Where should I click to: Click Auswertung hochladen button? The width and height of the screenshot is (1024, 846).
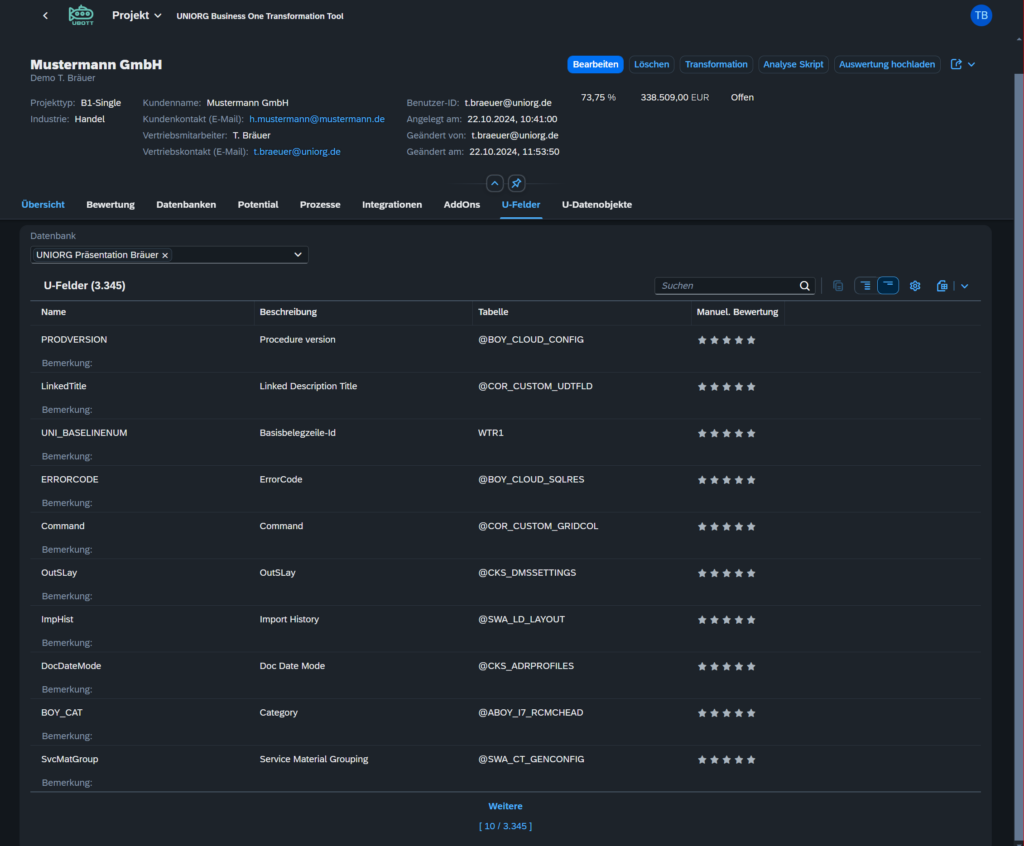(x=886, y=64)
